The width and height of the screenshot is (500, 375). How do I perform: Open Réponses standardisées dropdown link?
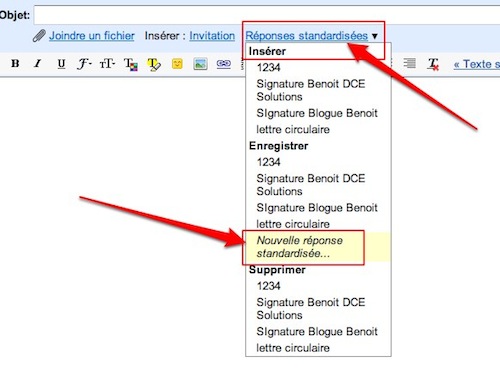(307, 36)
